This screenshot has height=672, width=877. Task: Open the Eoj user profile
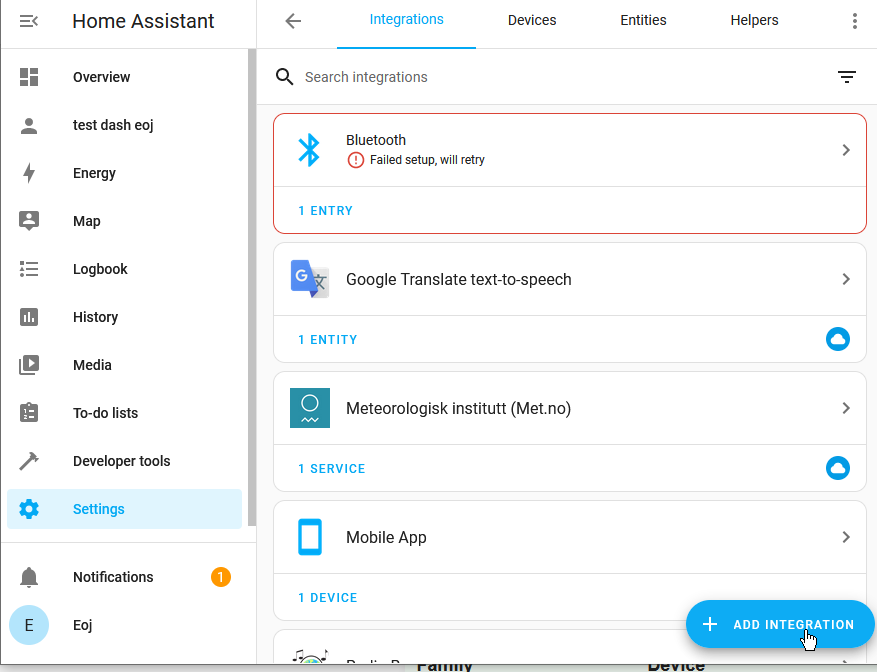coord(124,625)
